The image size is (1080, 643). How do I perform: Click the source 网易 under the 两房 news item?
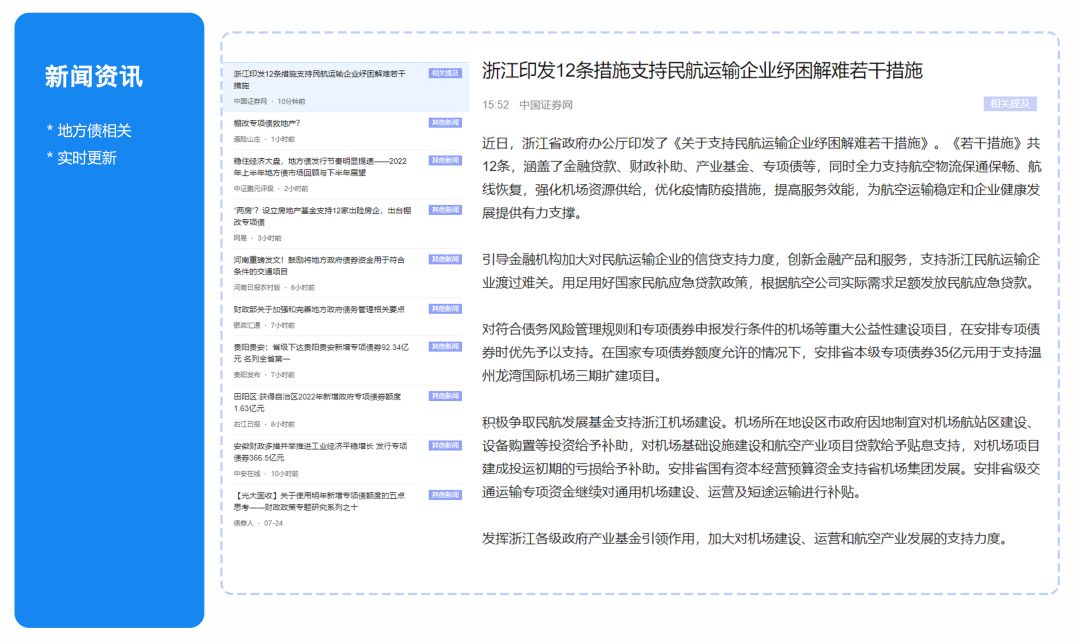tap(238, 237)
